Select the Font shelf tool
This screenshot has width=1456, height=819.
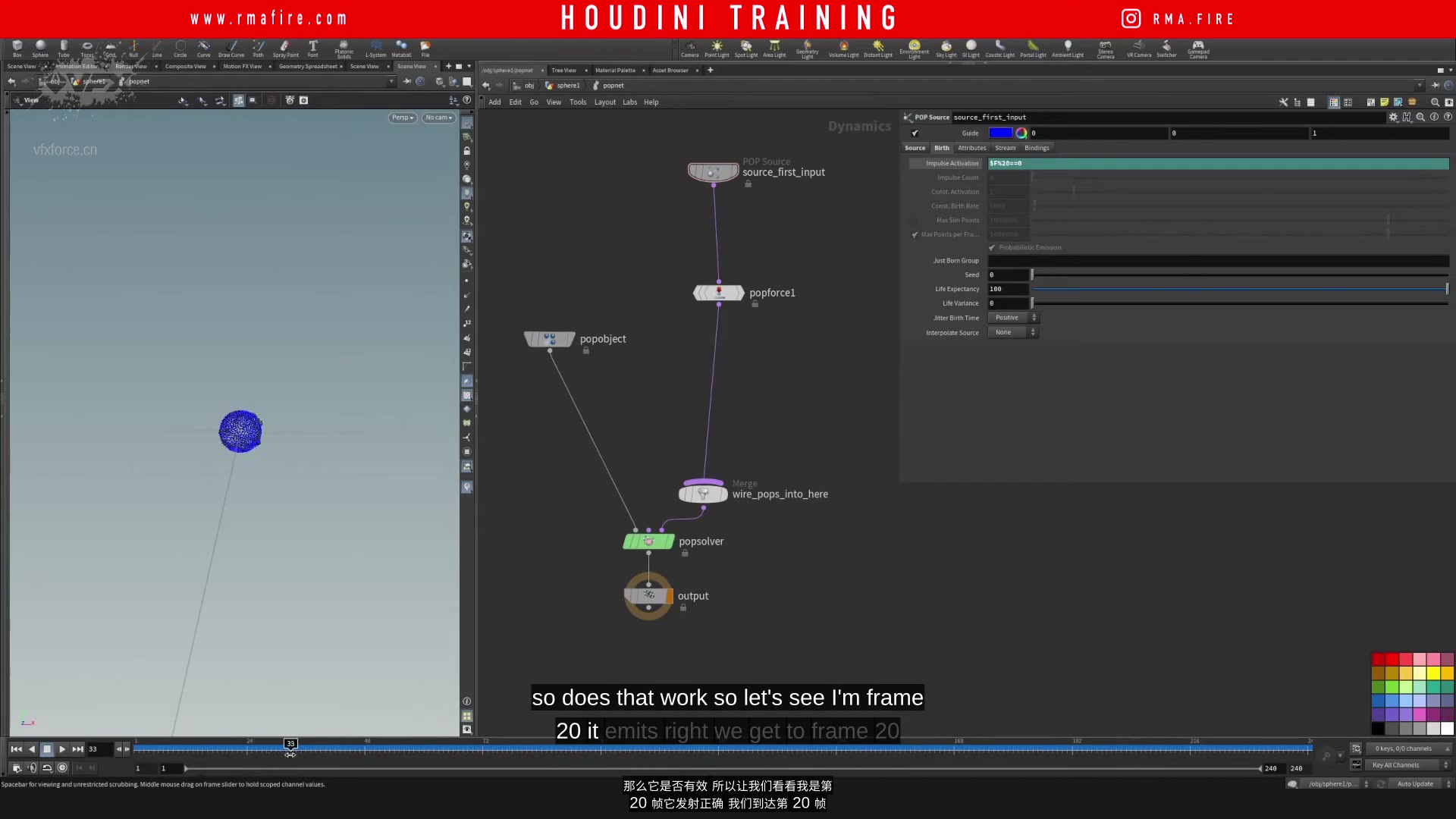click(x=312, y=49)
